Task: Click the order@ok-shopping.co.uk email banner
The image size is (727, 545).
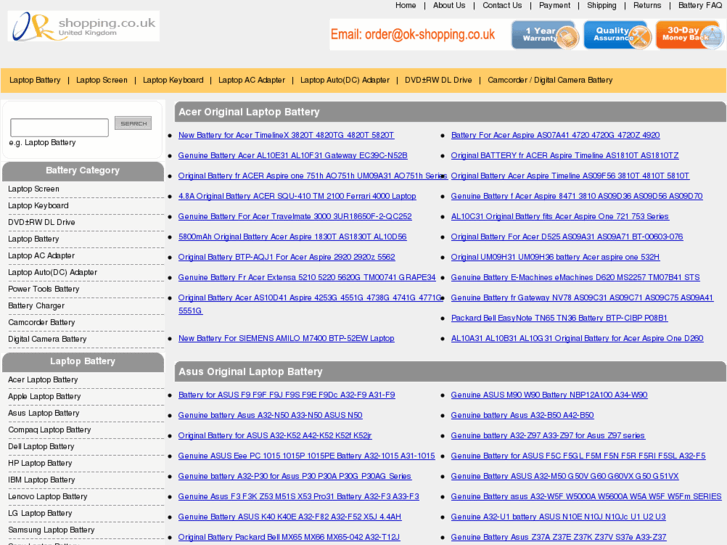Action: click(413, 35)
